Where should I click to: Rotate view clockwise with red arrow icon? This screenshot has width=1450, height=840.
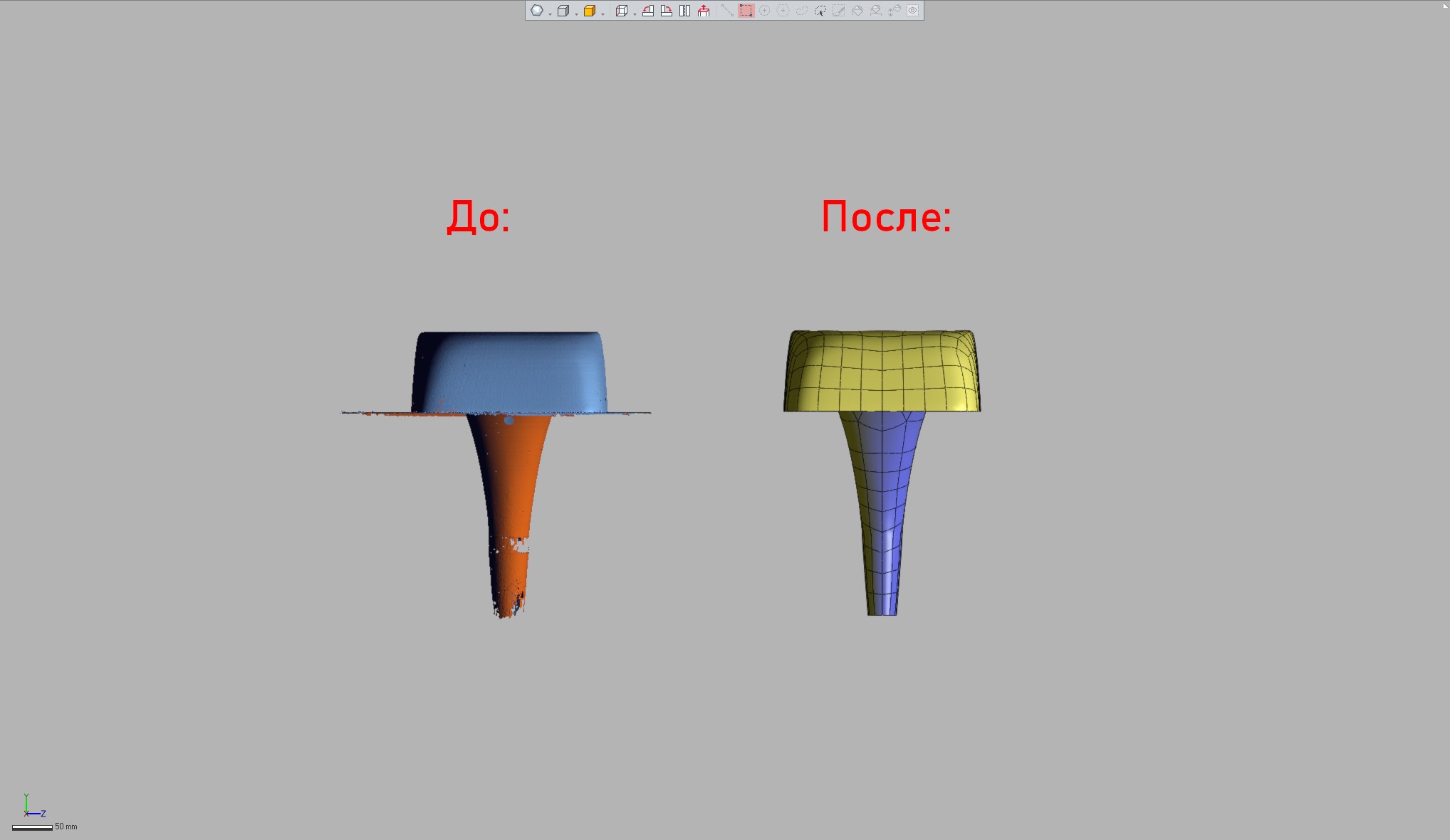[667, 11]
